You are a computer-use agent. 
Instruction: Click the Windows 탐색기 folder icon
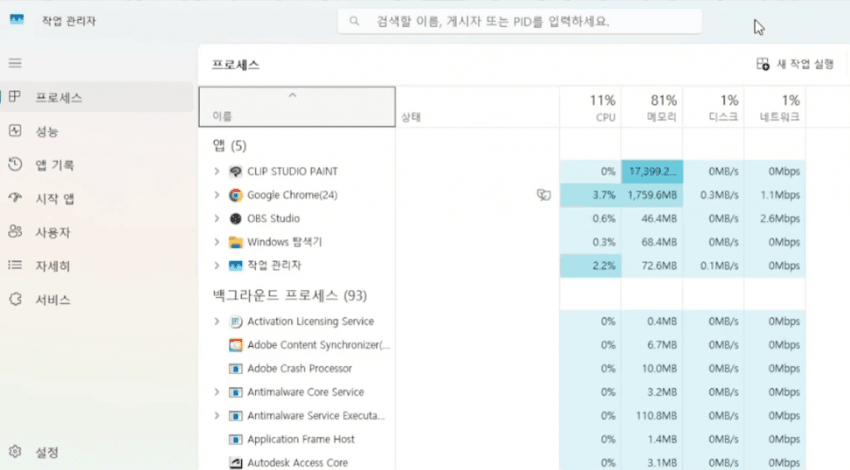235,242
